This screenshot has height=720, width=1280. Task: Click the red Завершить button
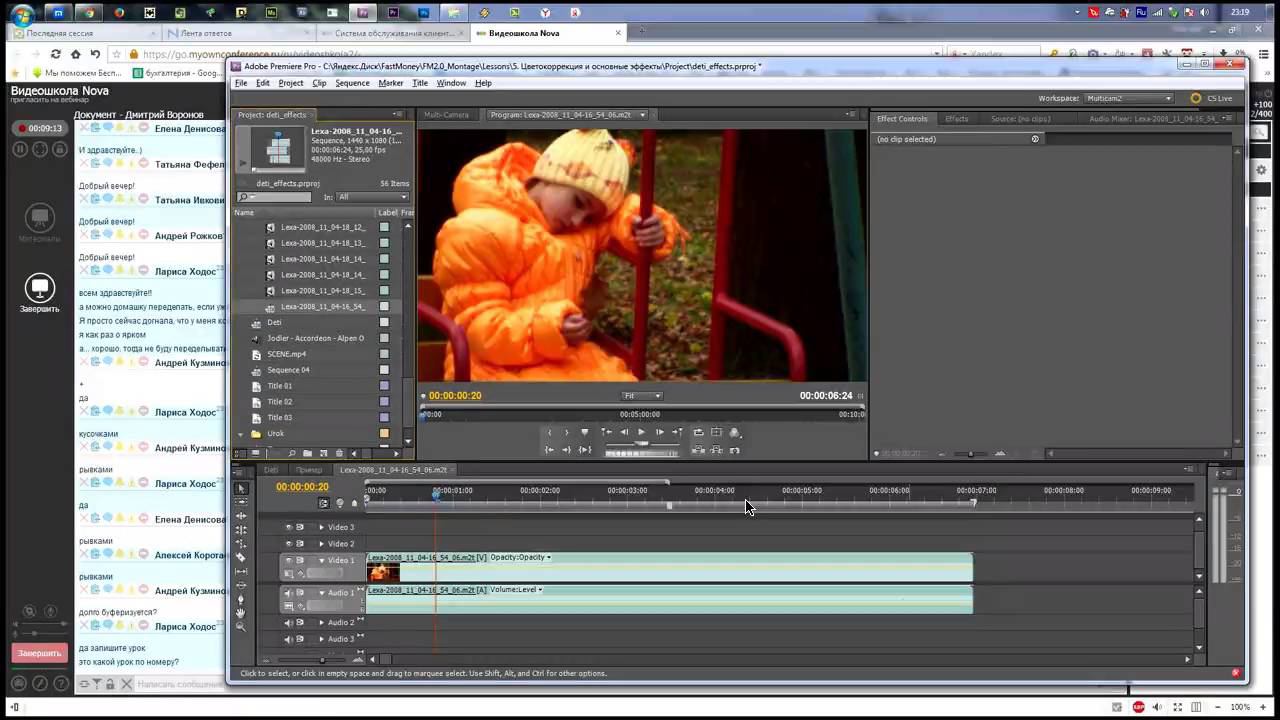[39, 653]
